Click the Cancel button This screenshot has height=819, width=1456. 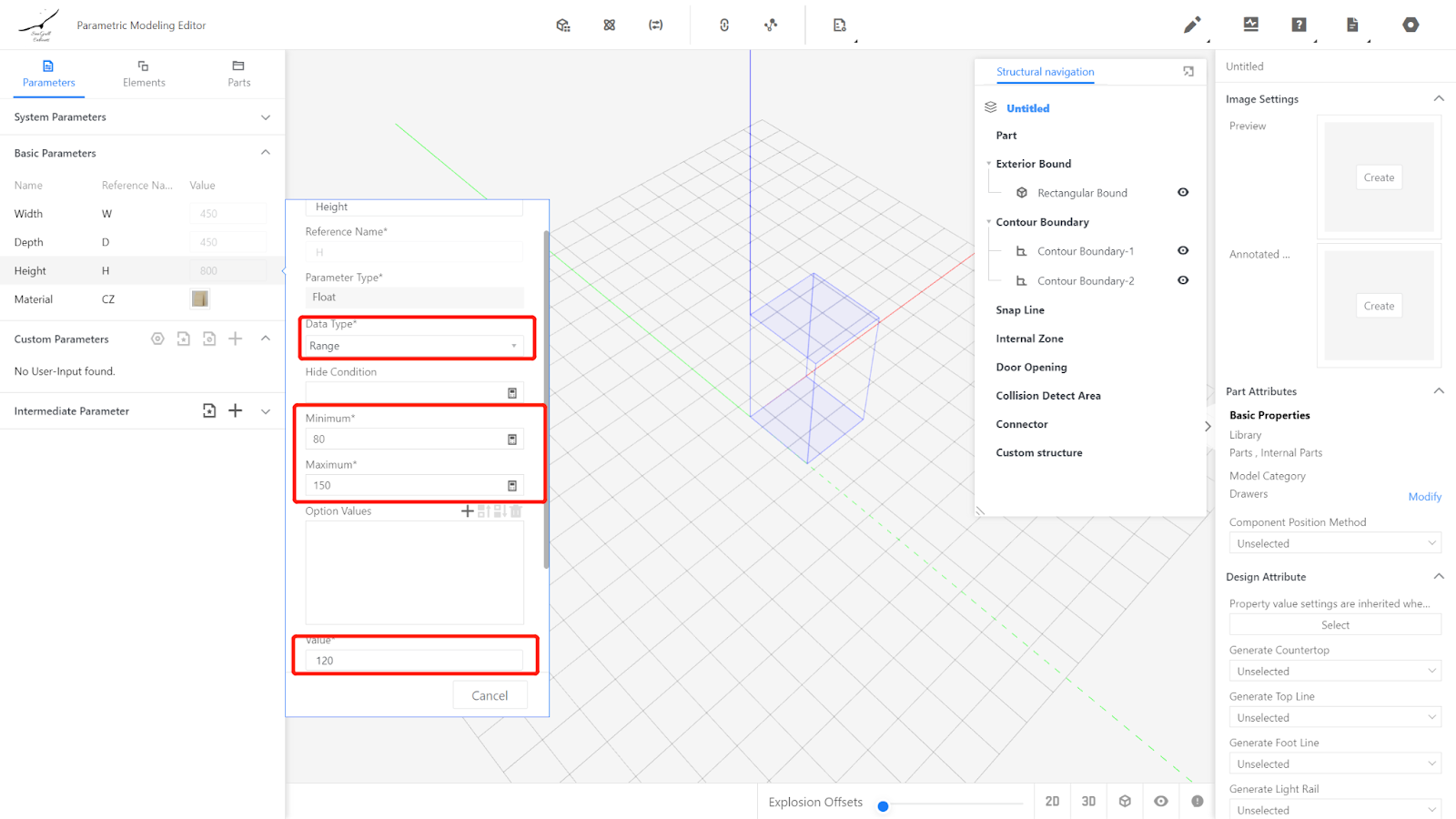490,695
